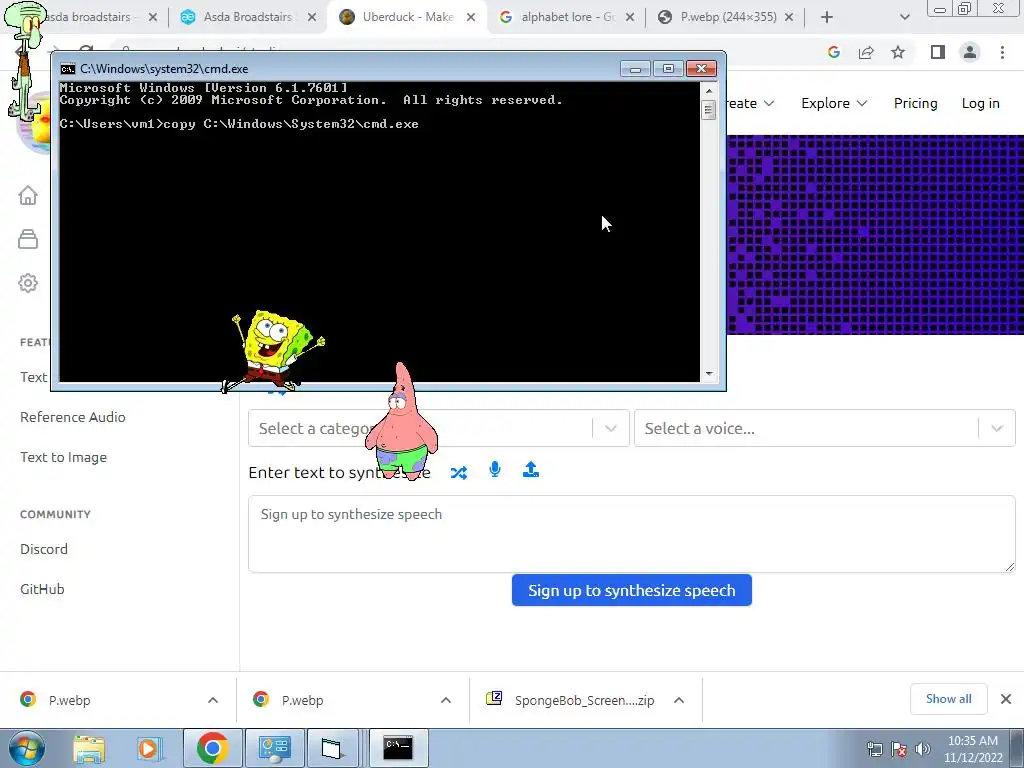1024x768 pixels.
Task: Bookmark this page with the star icon
Action: pos(898,52)
